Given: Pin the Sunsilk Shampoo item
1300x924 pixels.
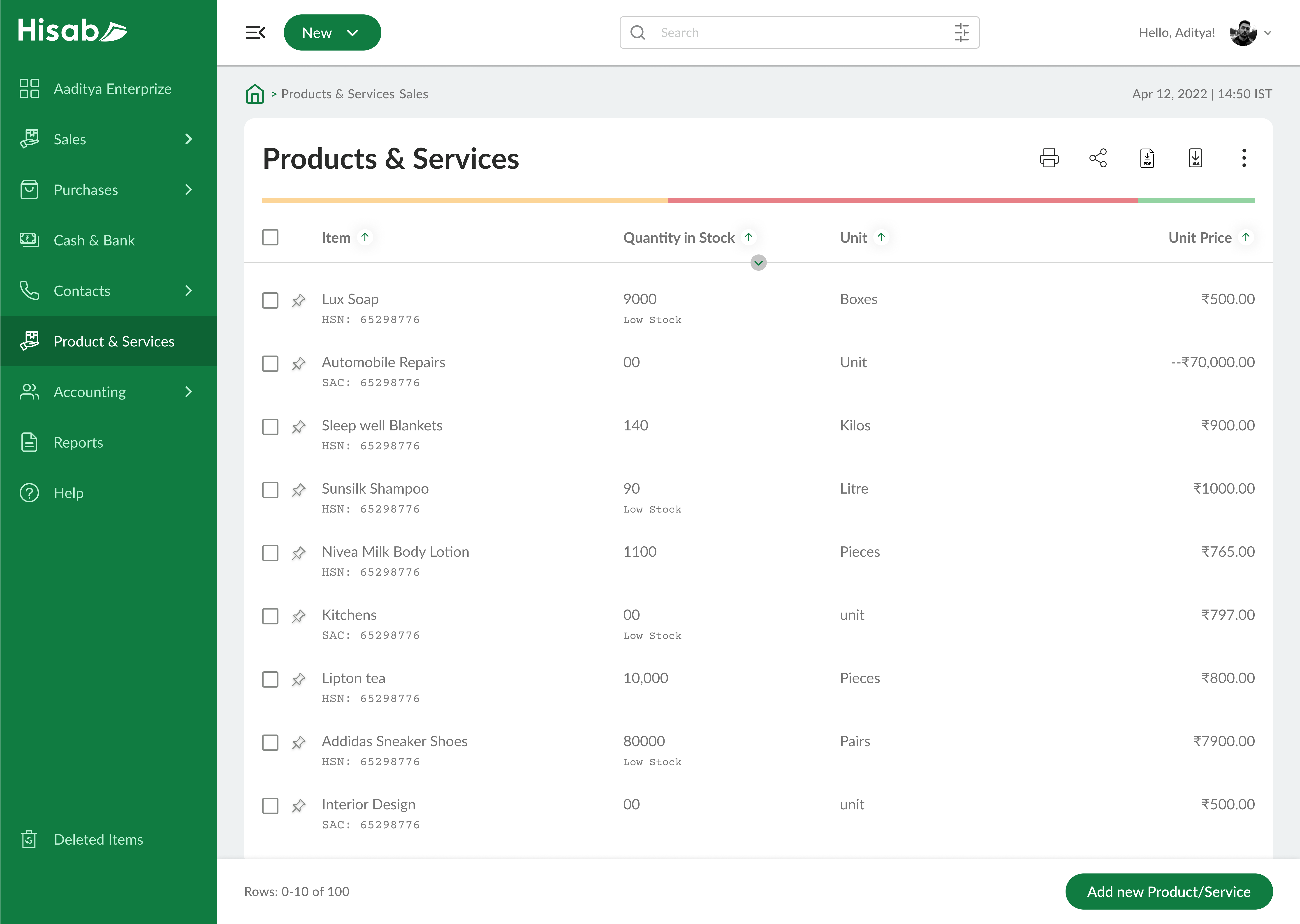Looking at the screenshot, I should 299,490.
